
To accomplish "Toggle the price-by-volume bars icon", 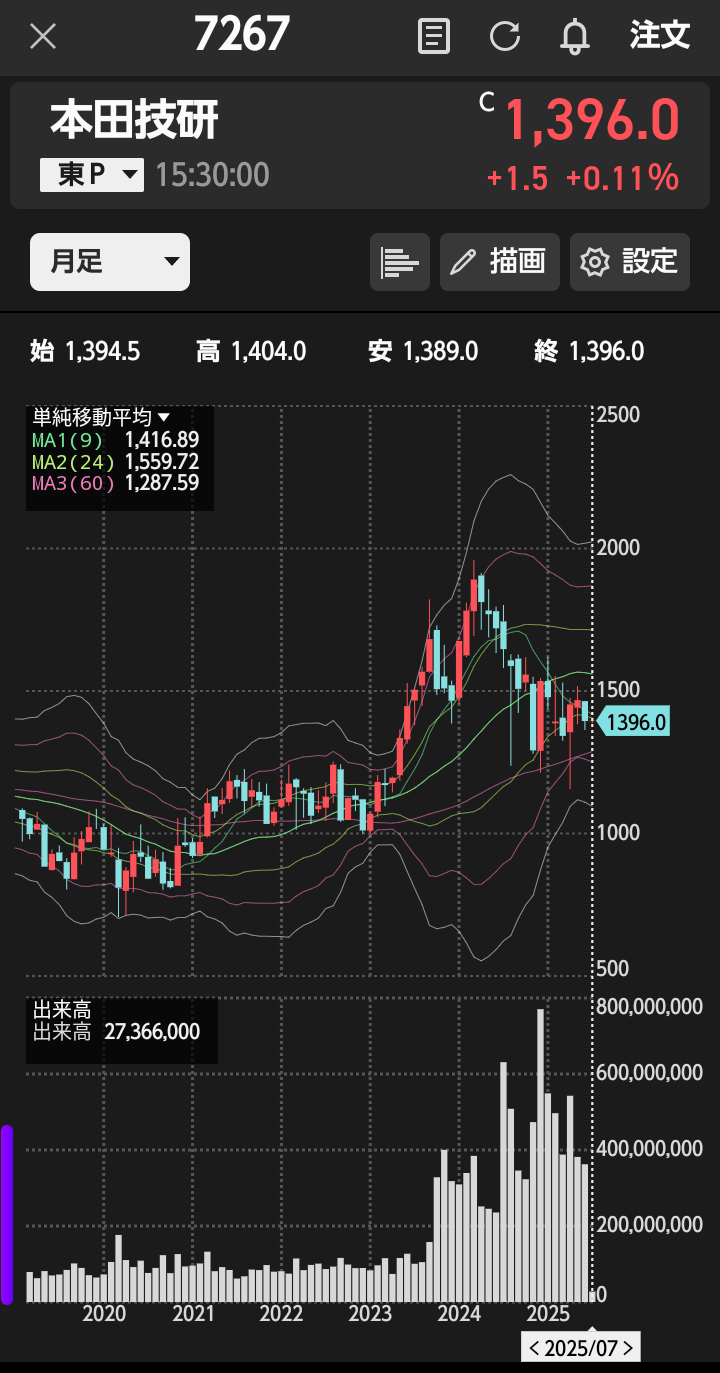I will pos(400,262).
